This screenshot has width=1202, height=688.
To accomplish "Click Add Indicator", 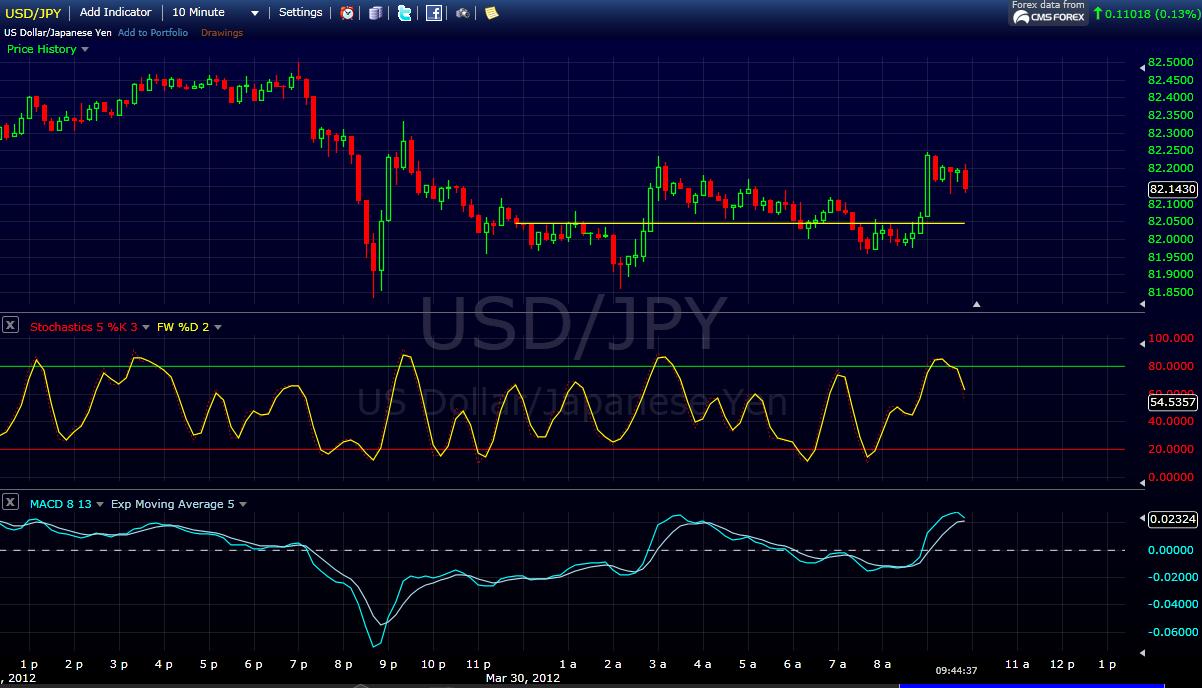I will (116, 12).
